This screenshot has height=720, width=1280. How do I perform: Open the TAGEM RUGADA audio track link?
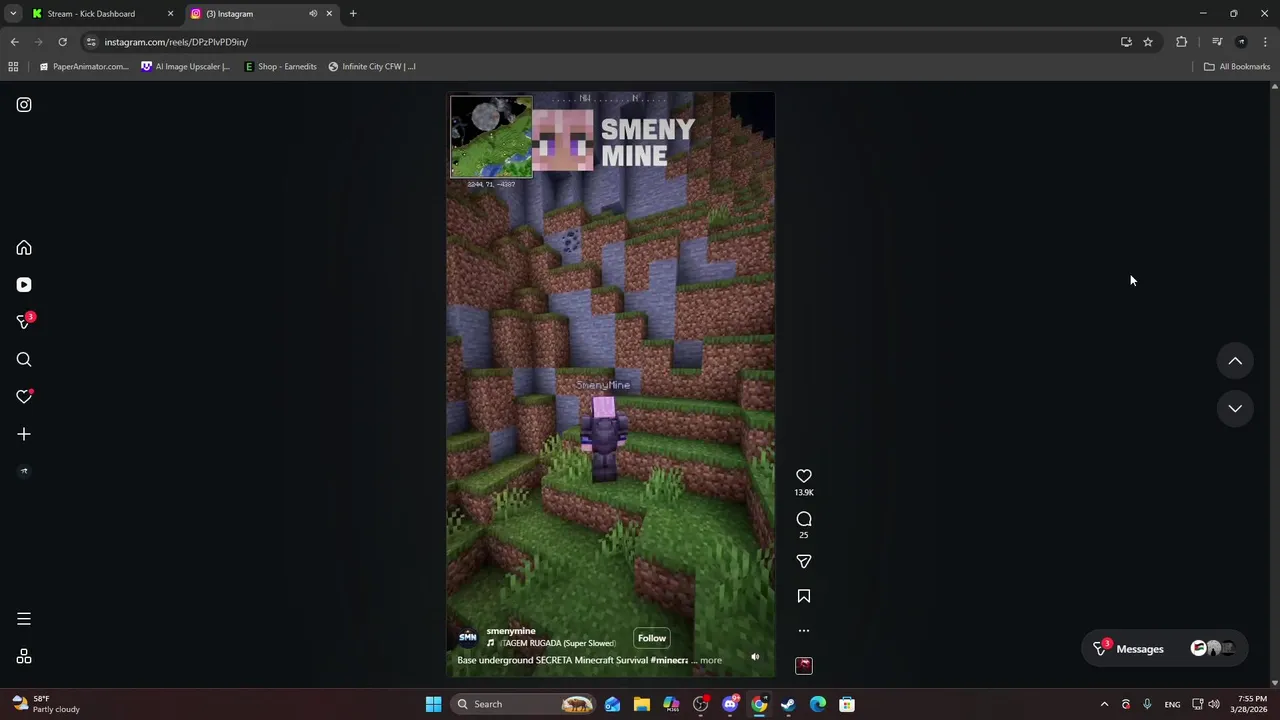coord(558,643)
